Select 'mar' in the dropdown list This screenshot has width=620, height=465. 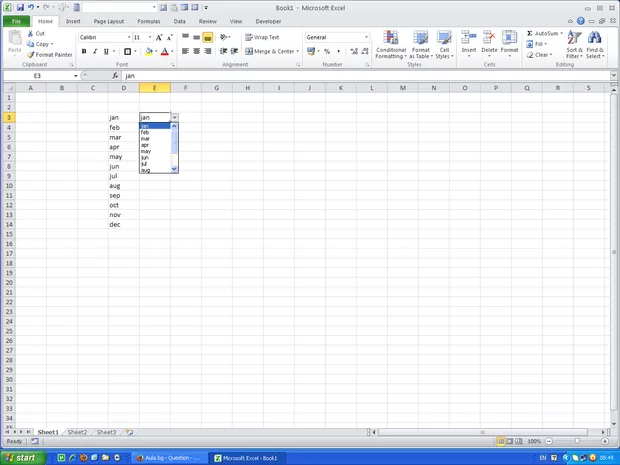coord(145,138)
